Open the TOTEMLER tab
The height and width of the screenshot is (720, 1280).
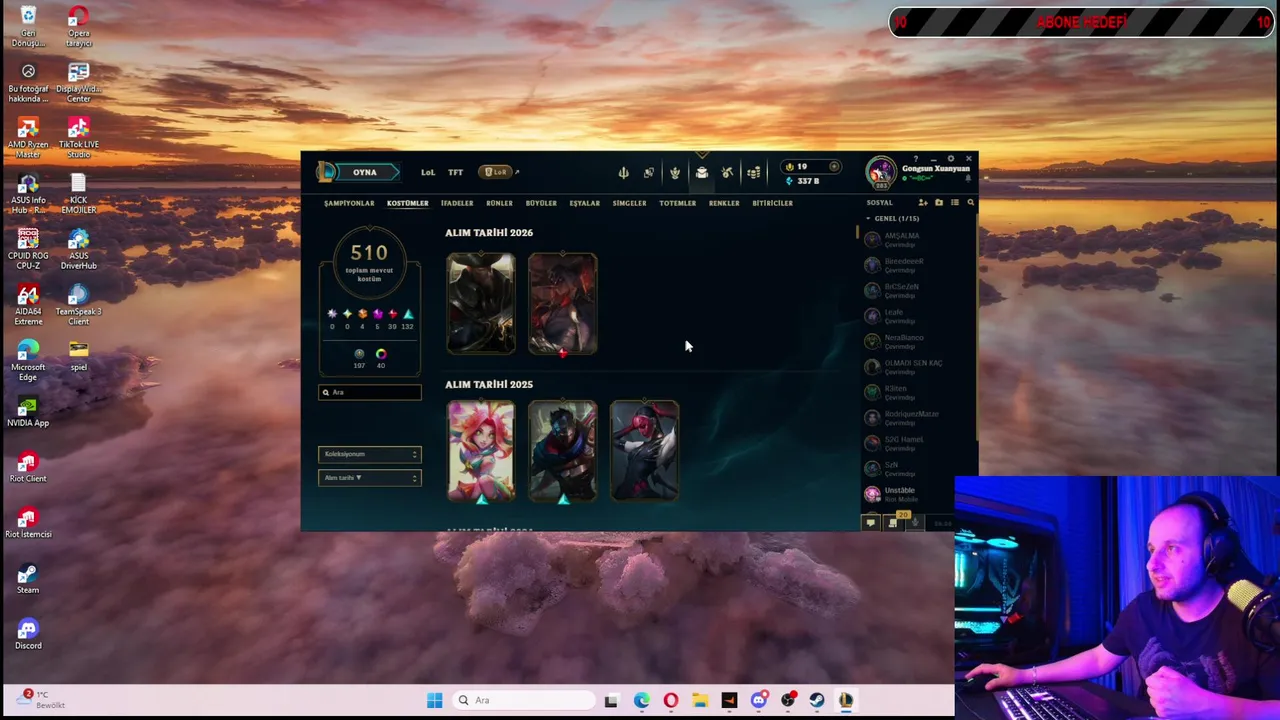677,203
